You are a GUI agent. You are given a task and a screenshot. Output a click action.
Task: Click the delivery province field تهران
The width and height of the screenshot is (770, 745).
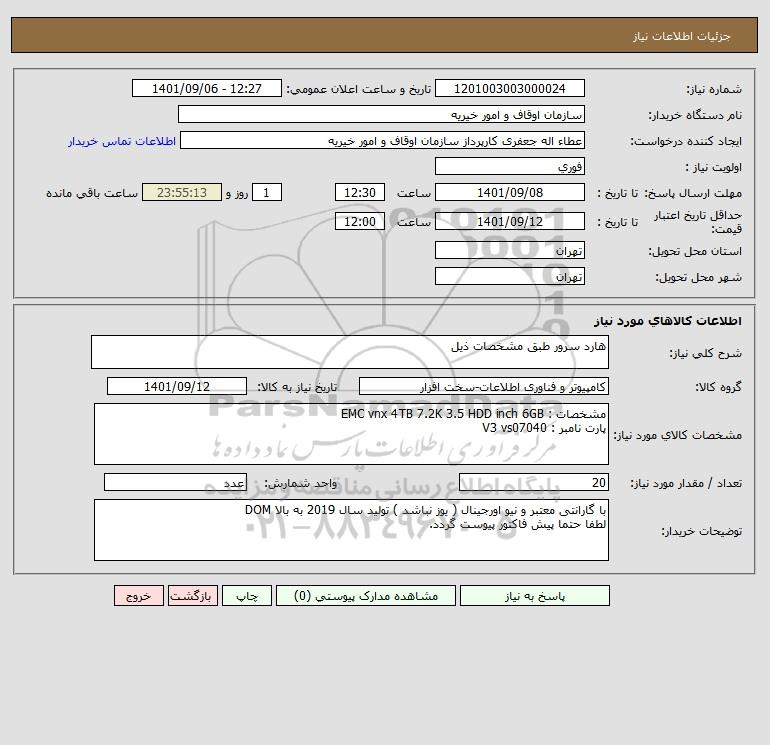pos(510,250)
